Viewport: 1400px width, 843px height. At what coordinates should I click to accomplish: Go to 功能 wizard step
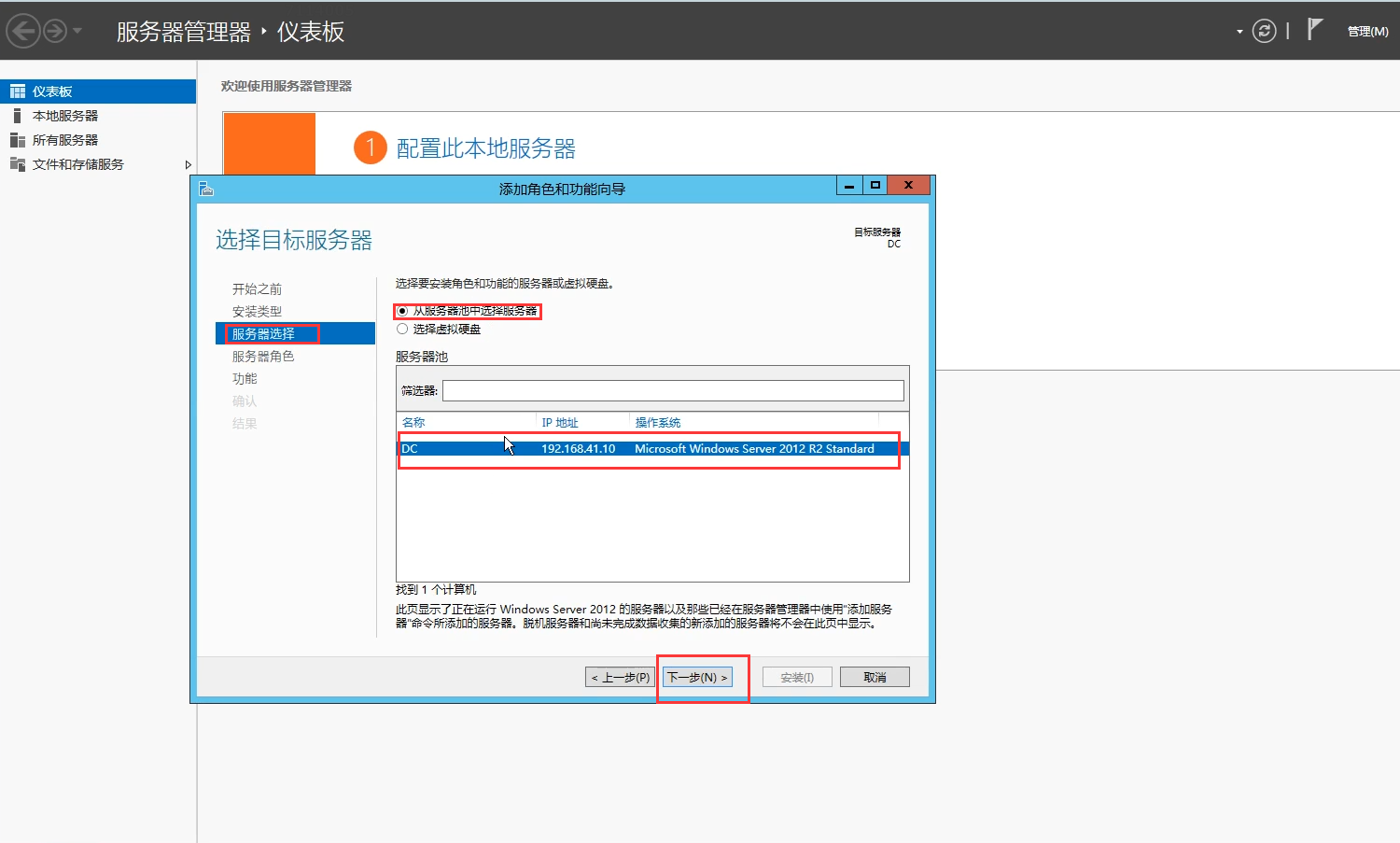pyautogui.click(x=245, y=379)
